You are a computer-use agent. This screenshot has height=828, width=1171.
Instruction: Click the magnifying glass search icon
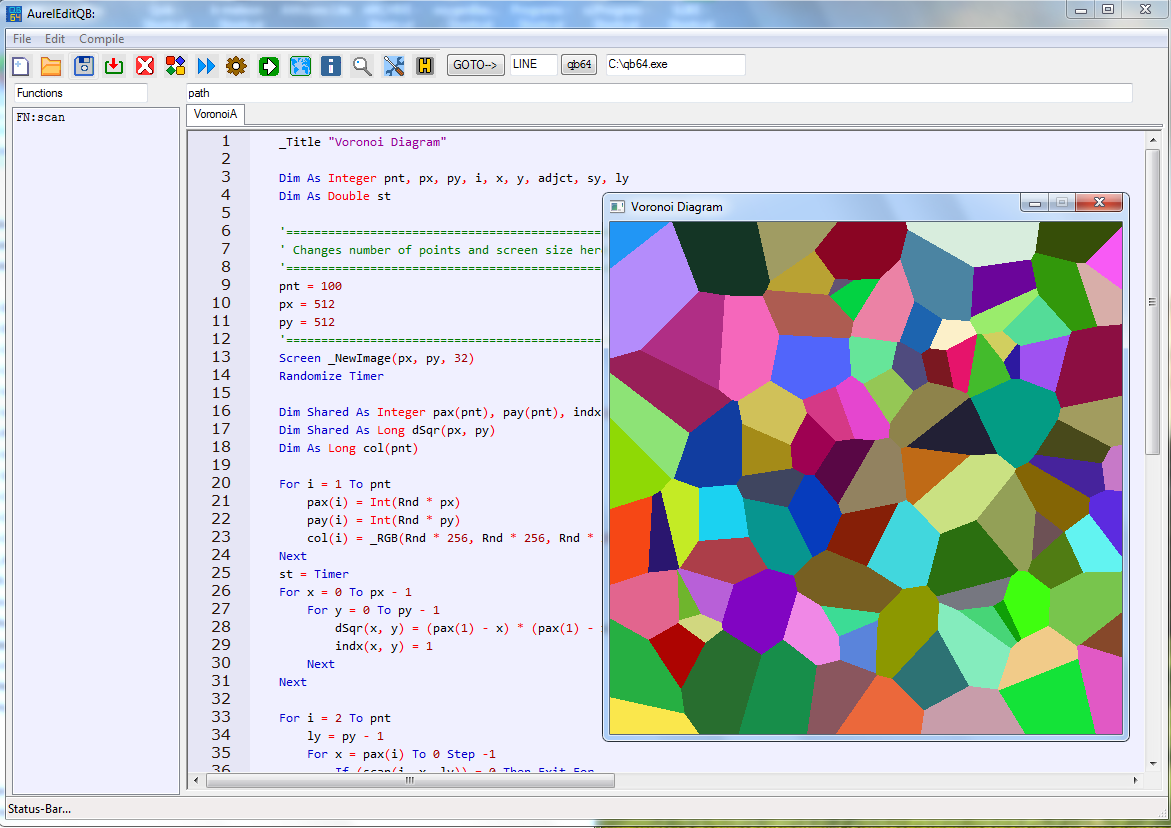[x=362, y=66]
